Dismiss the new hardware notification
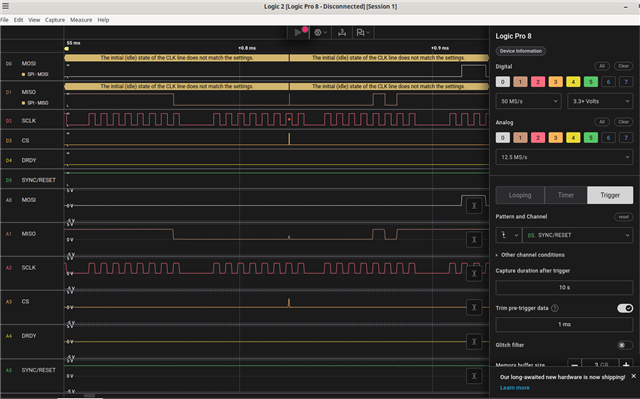This screenshot has width=640, height=399. click(633, 376)
